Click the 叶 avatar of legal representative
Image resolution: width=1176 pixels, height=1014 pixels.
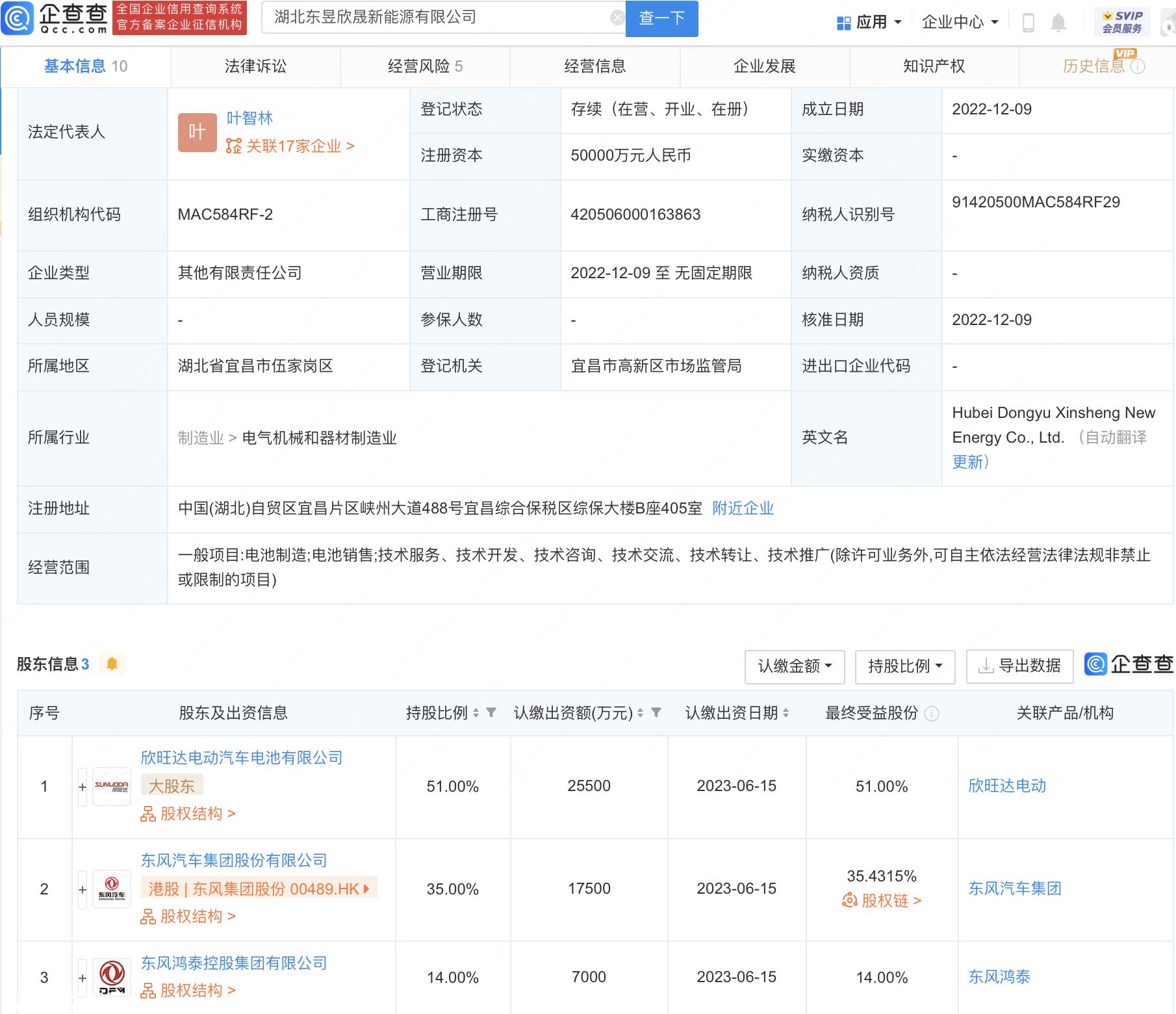(x=198, y=133)
